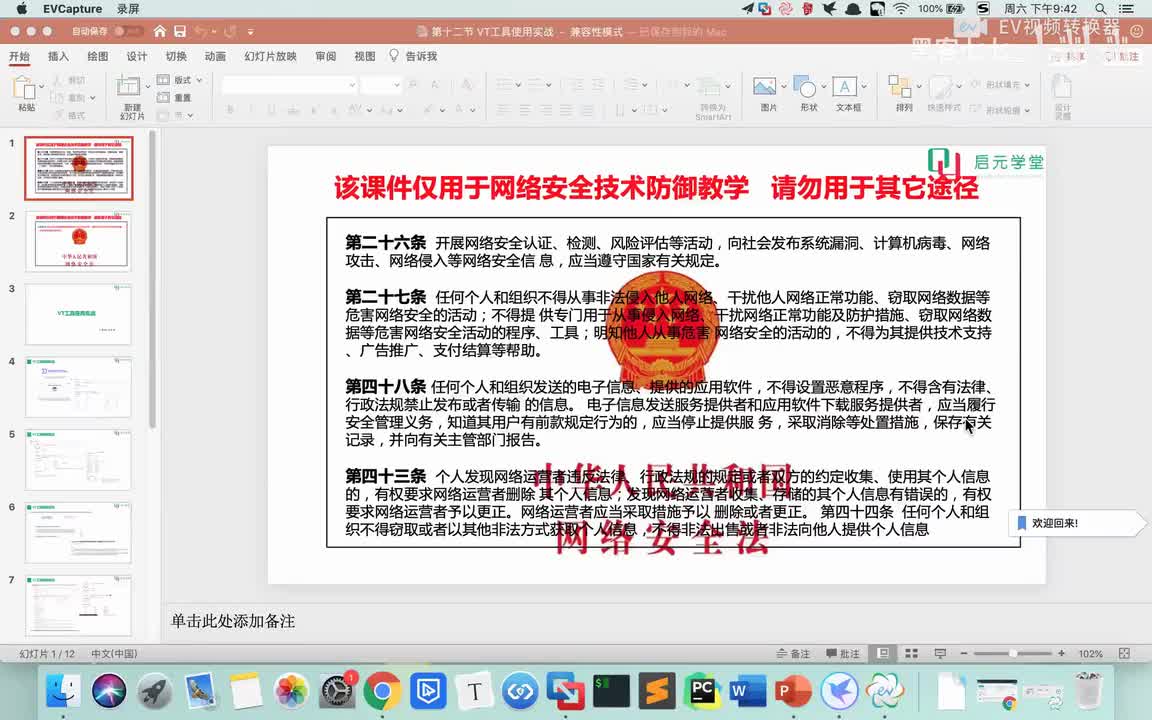The height and width of the screenshot is (720, 1152).
Task: Click EVCapture menu in the macOS menu bar
Action: point(72,9)
